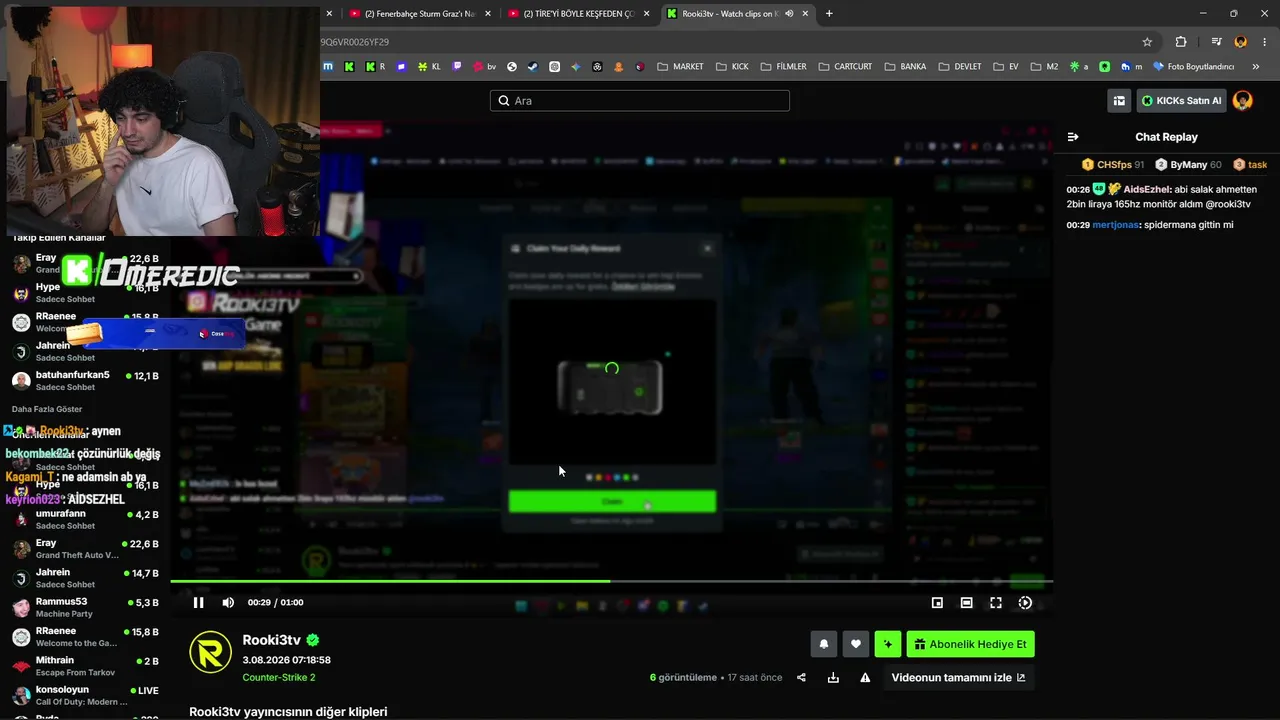Open Rammus53 channel in sidebar

(85, 607)
